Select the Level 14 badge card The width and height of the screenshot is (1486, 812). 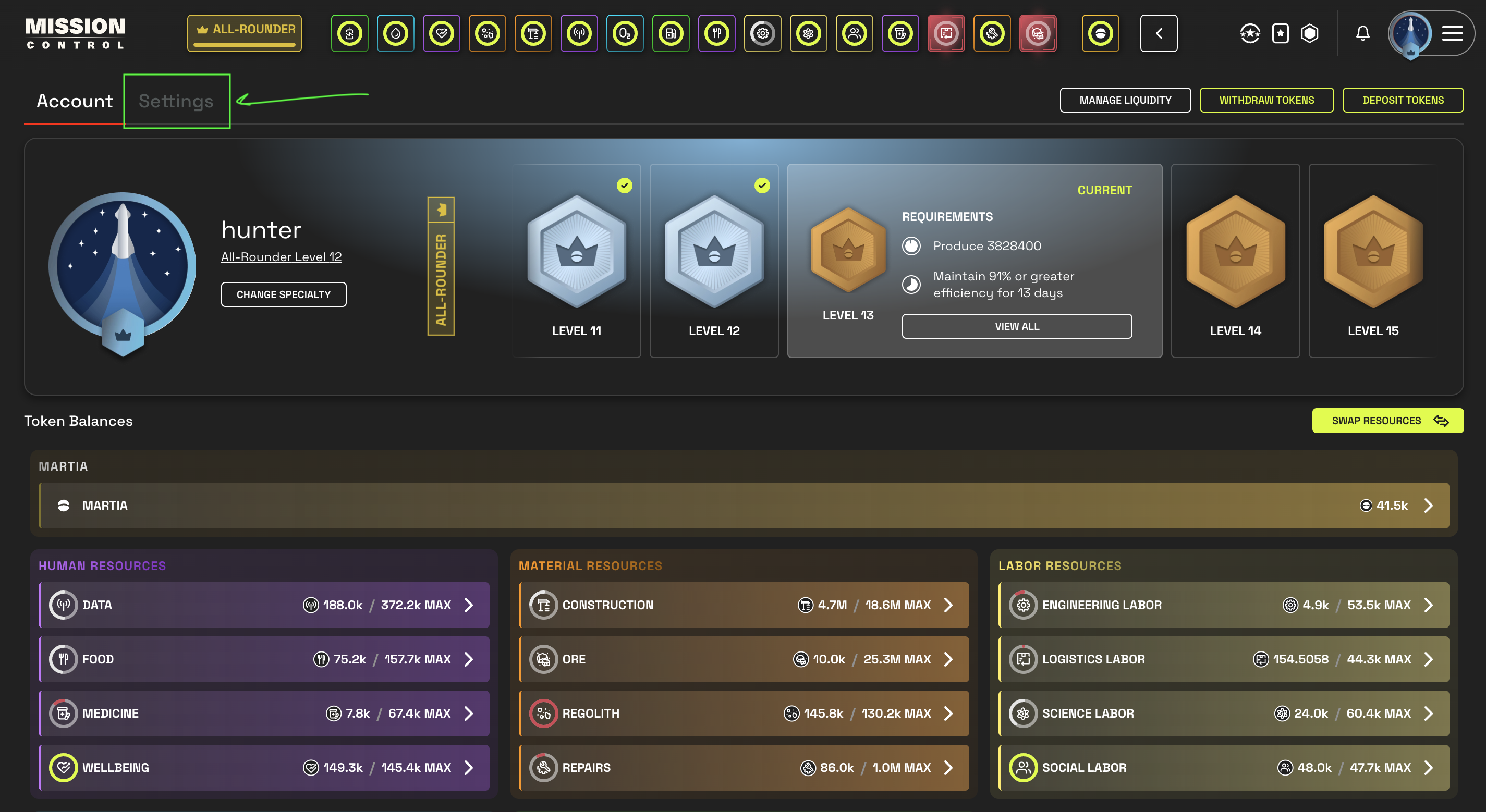(1235, 261)
